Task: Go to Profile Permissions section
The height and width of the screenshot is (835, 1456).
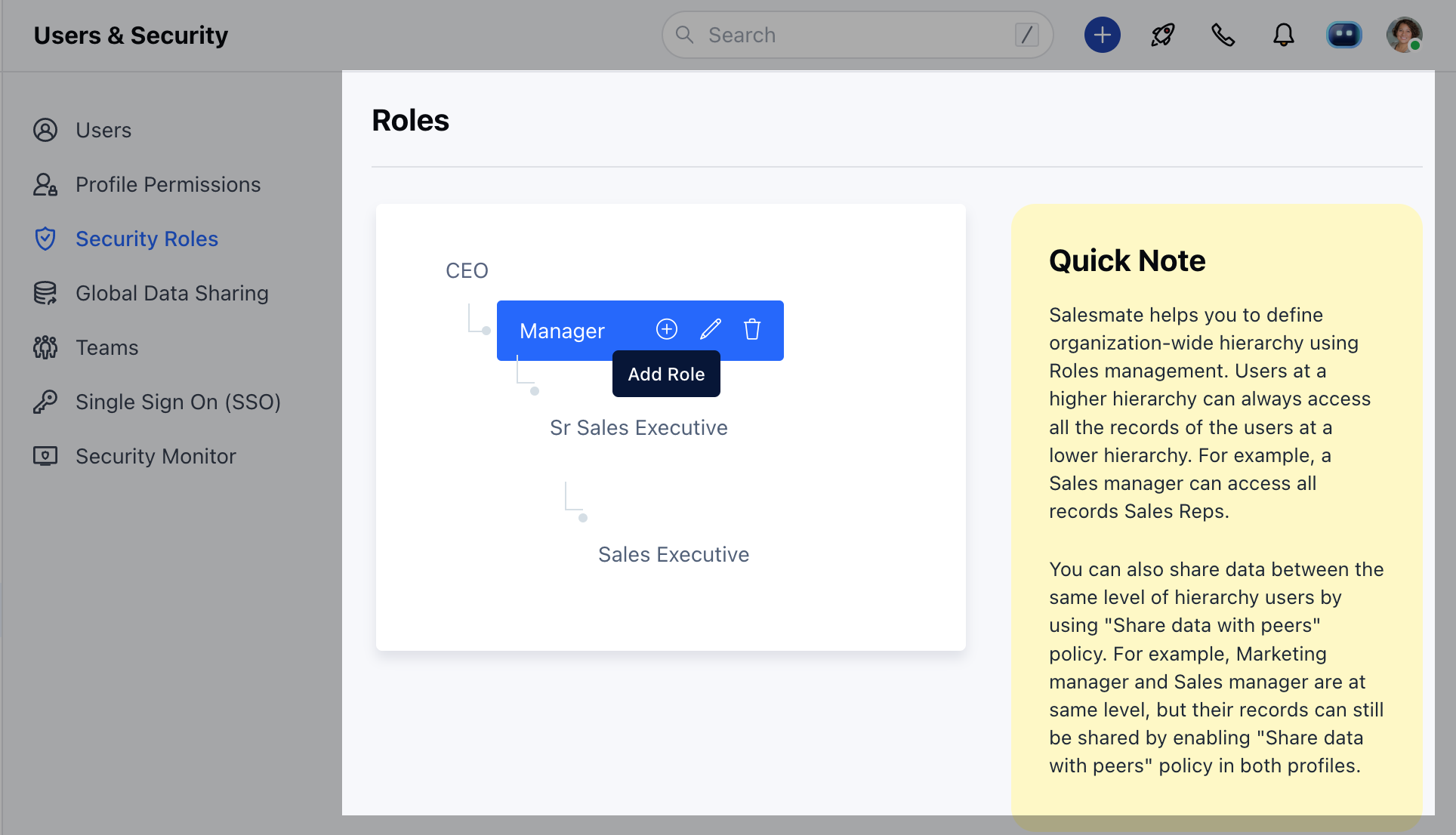Action: pyautogui.click(x=168, y=184)
